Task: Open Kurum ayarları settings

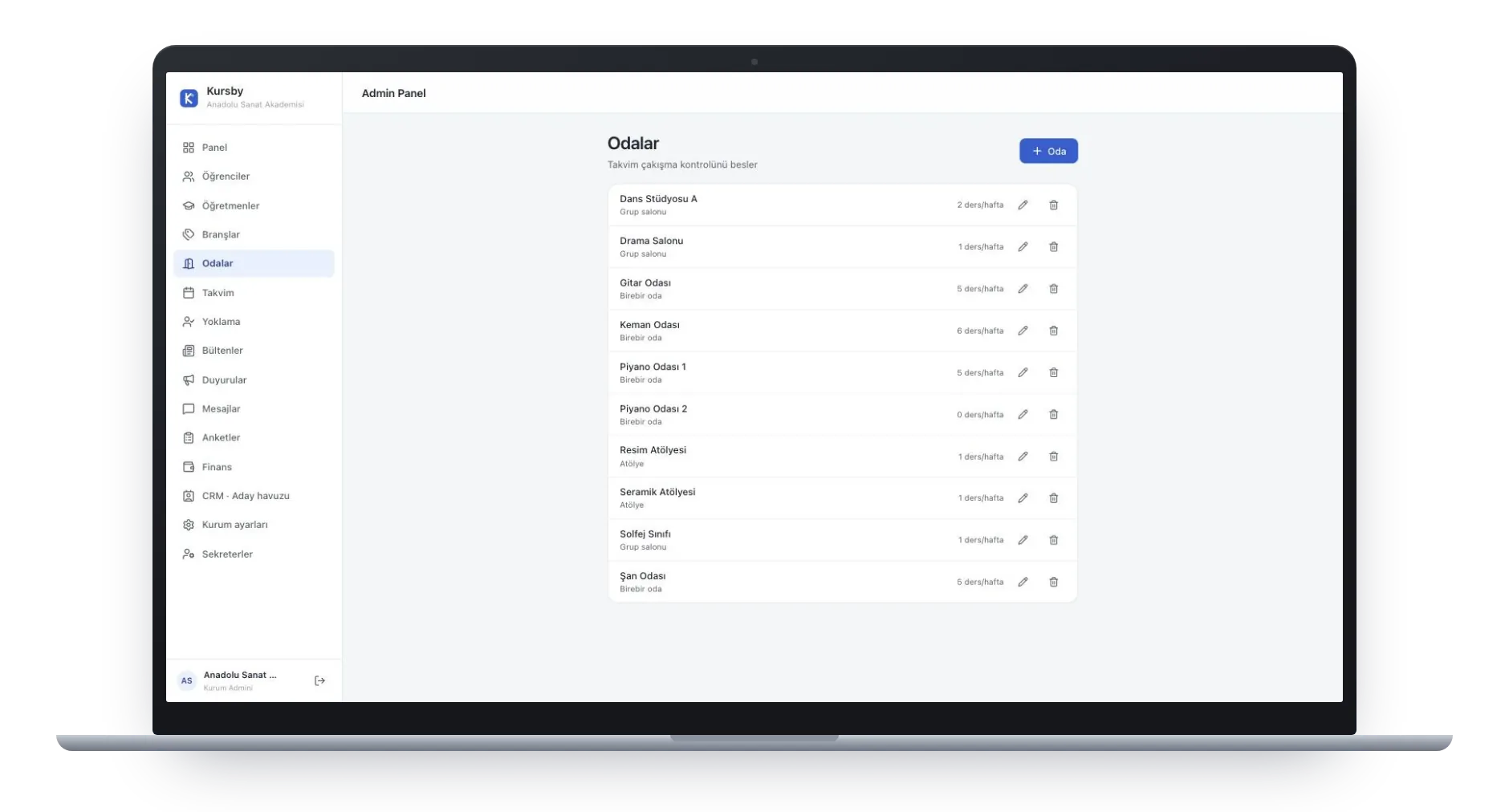Action: [254, 525]
